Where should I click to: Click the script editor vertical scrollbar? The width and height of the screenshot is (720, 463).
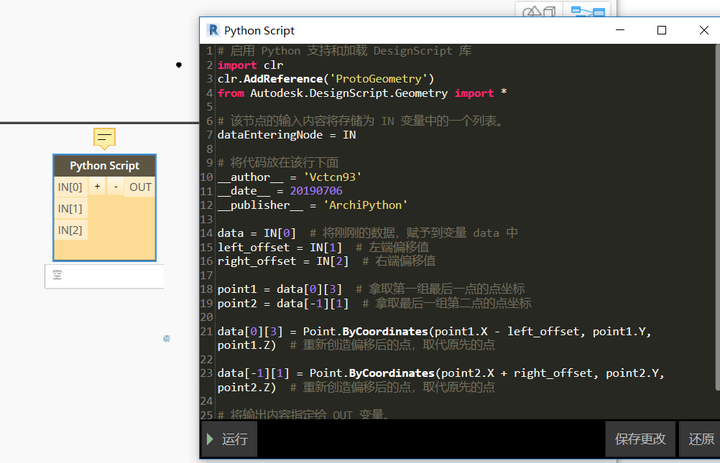coord(717,218)
